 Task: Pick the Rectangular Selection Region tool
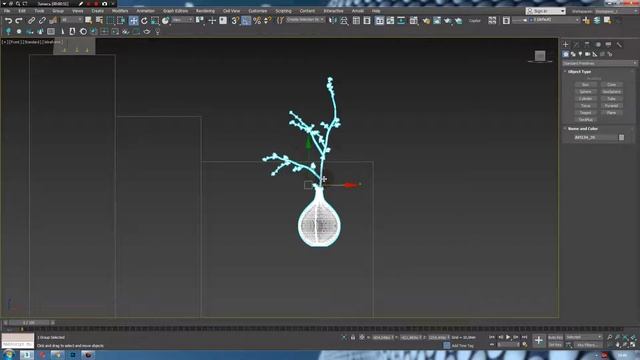click(x=110, y=20)
